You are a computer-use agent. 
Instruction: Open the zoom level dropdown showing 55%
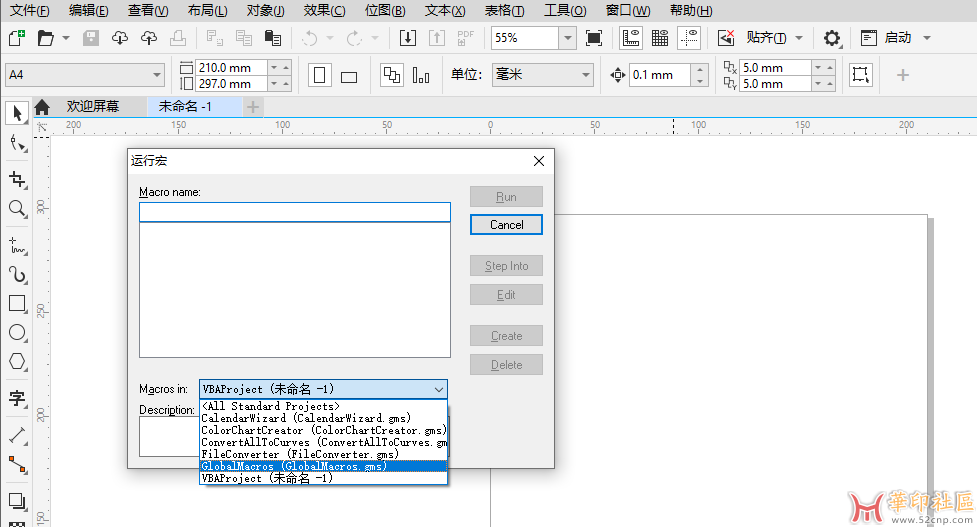(x=568, y=38)
